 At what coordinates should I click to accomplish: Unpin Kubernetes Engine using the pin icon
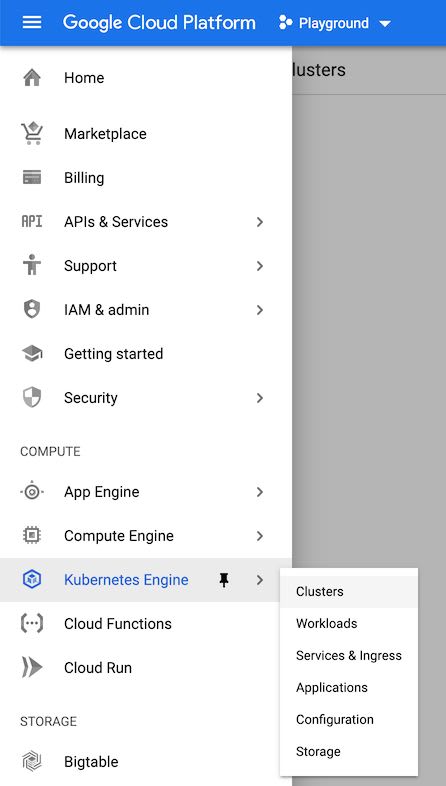(224, 580)
